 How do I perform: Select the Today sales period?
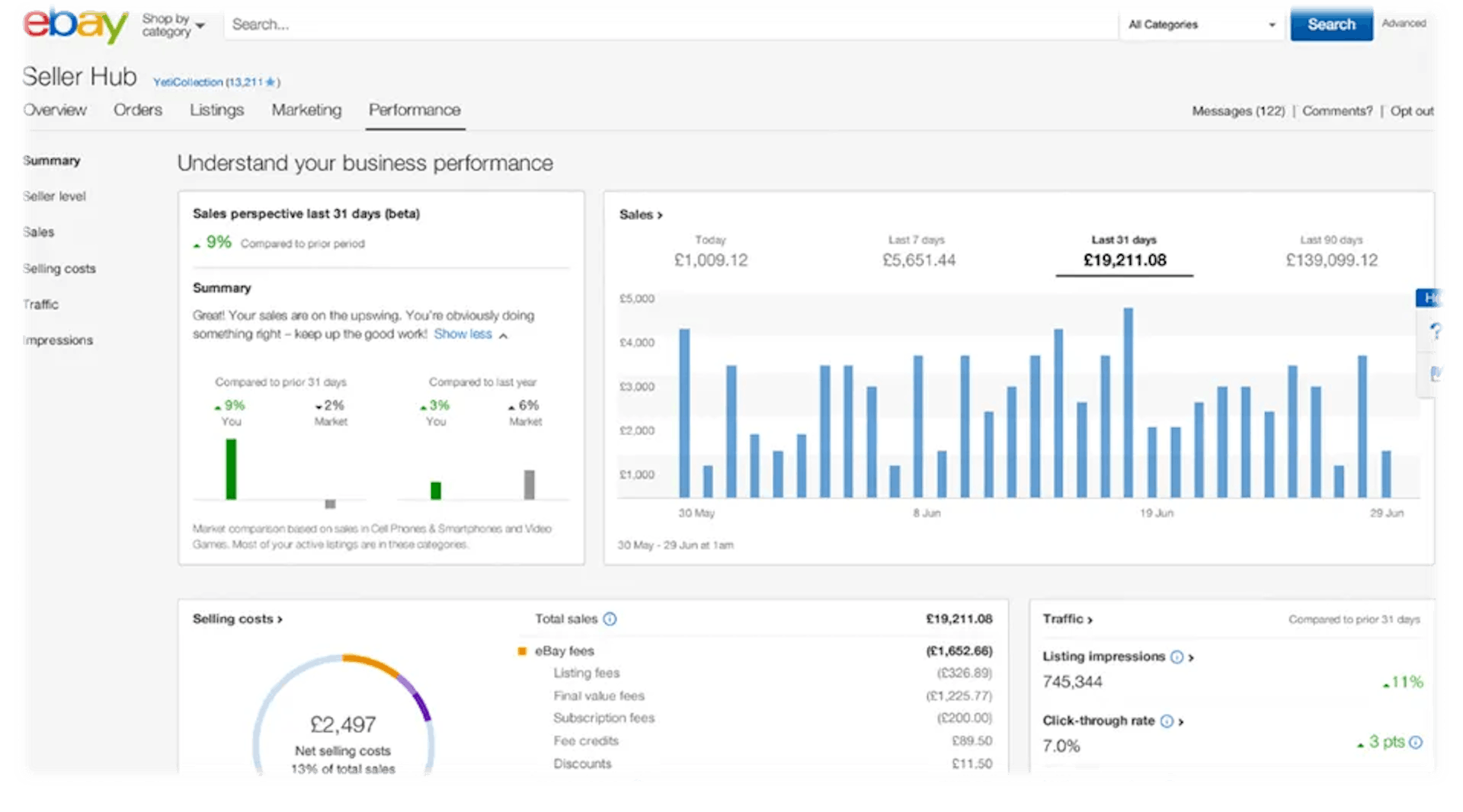coord(710,251)
